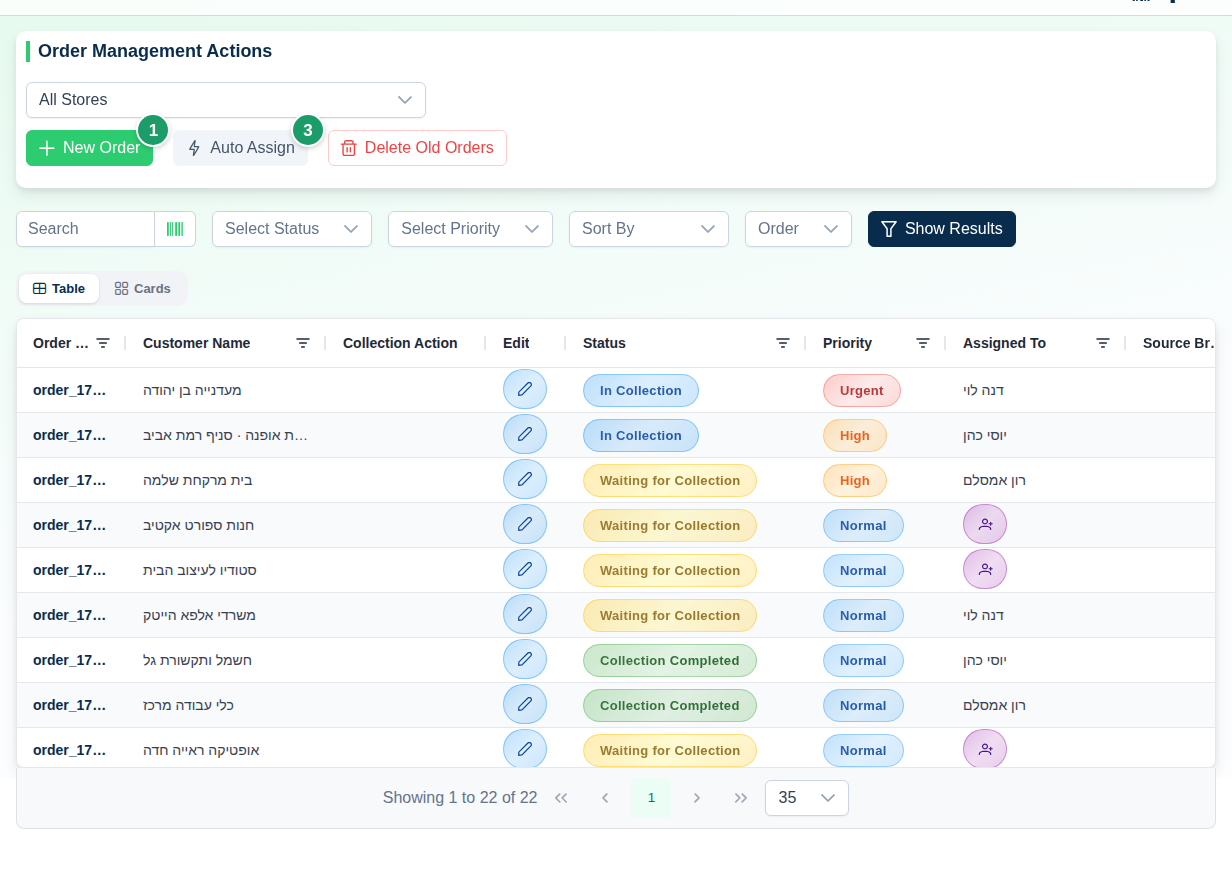This screenshot has width=1232, height=875.
Task: Edit the order for חנות ספורט אקטיב
Action: [525, 525]
